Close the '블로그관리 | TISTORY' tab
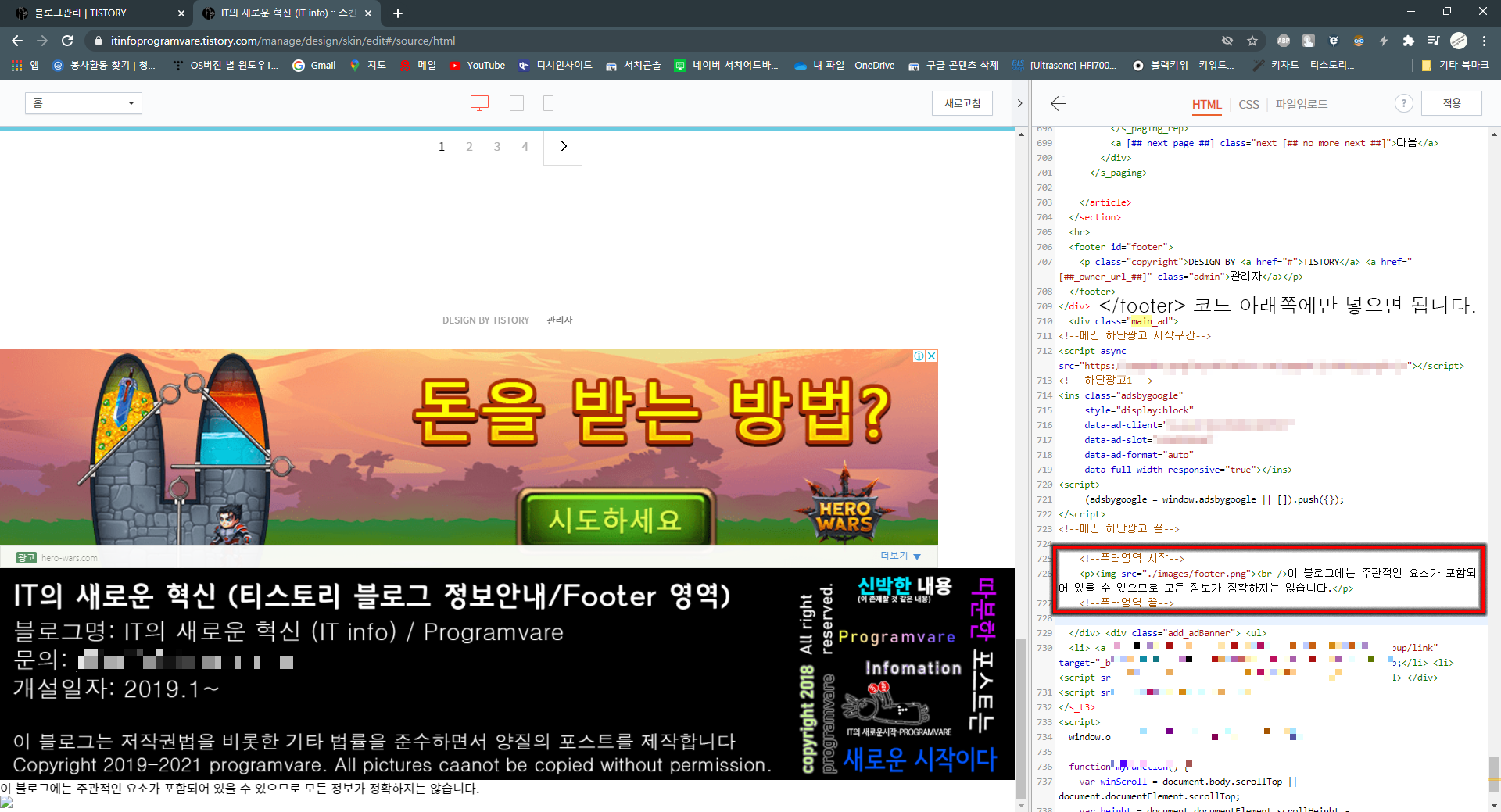1501x812 pixels. click(181, 13)
